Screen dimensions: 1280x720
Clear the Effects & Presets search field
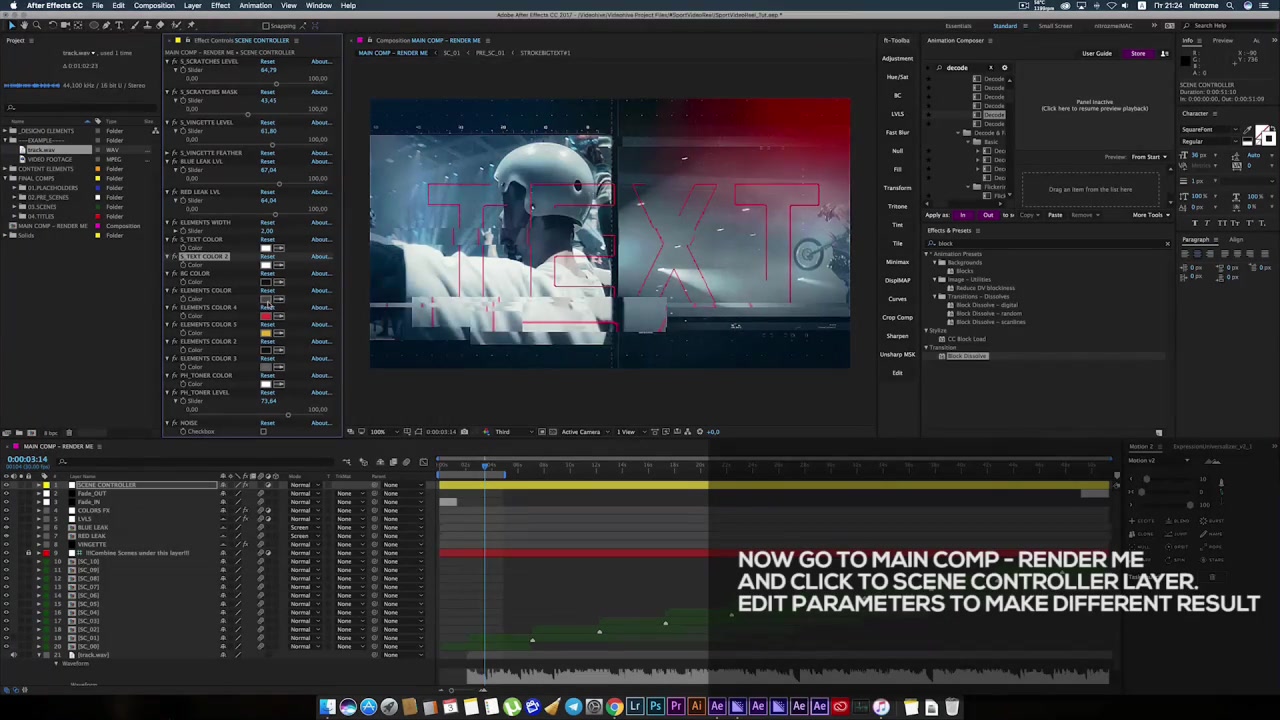[x=1166, y=243]
